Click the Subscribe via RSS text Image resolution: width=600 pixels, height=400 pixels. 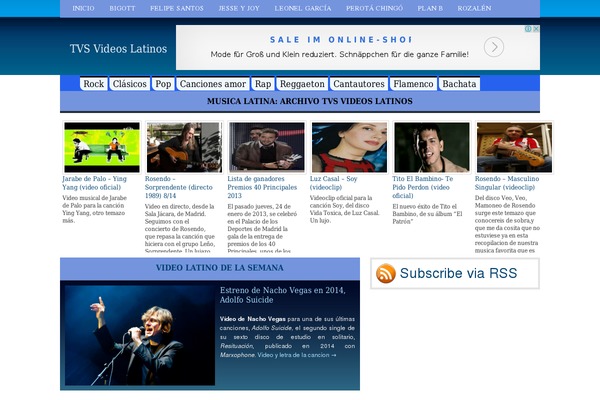[458, 273]
